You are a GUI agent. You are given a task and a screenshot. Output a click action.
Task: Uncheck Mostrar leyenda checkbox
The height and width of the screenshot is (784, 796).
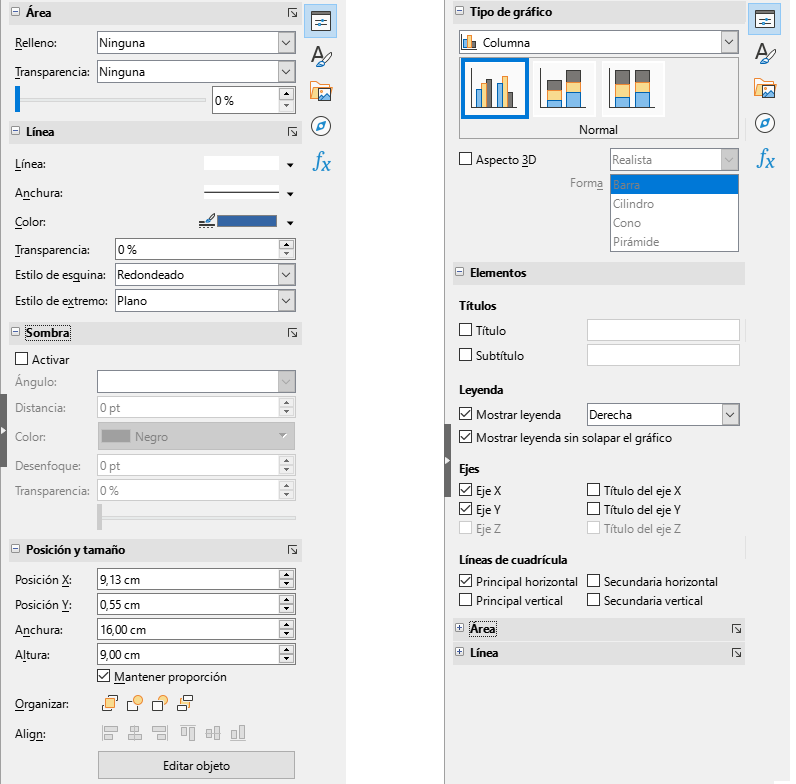[465, 415]
